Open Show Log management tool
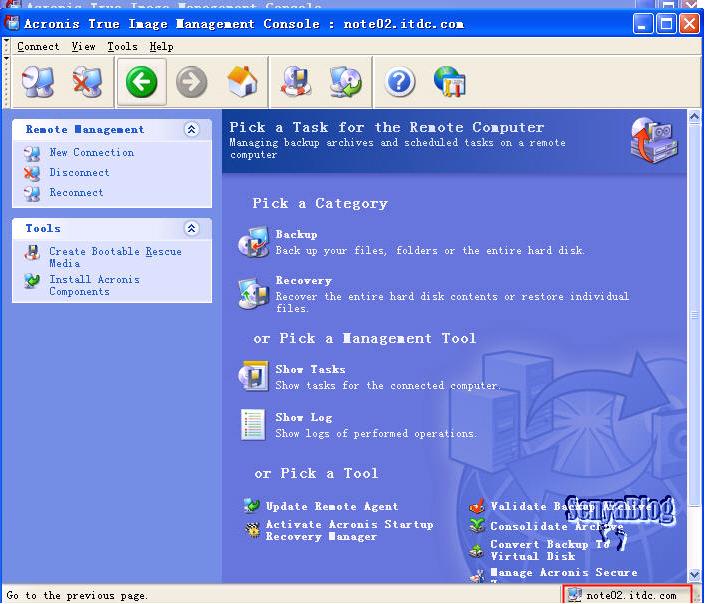The width and height of the screenshot is (705, 604). point(303,417)
